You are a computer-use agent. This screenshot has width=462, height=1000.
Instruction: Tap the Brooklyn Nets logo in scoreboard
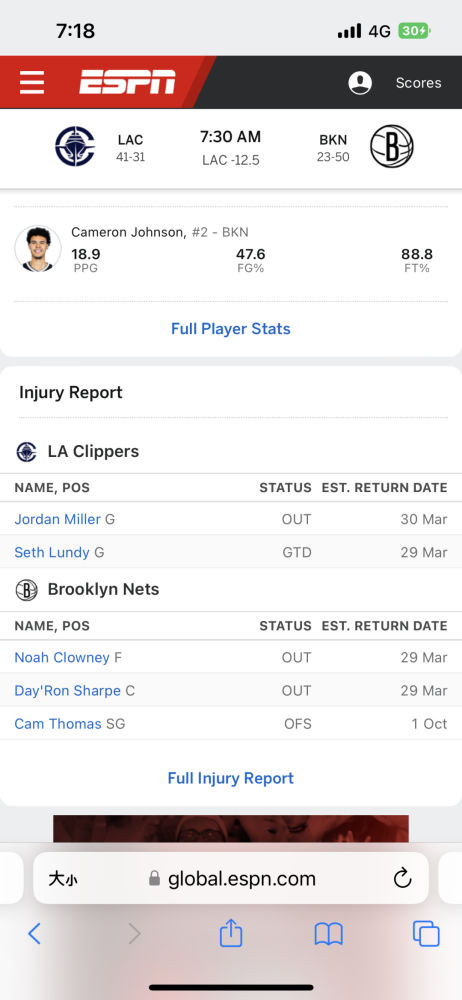[392, 146]
